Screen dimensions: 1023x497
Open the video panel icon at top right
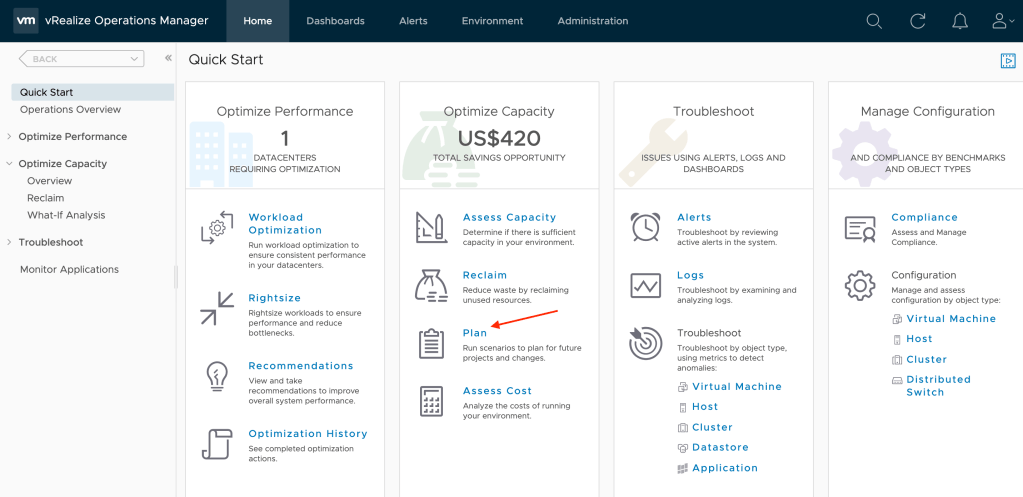[x=1008, y=61]
